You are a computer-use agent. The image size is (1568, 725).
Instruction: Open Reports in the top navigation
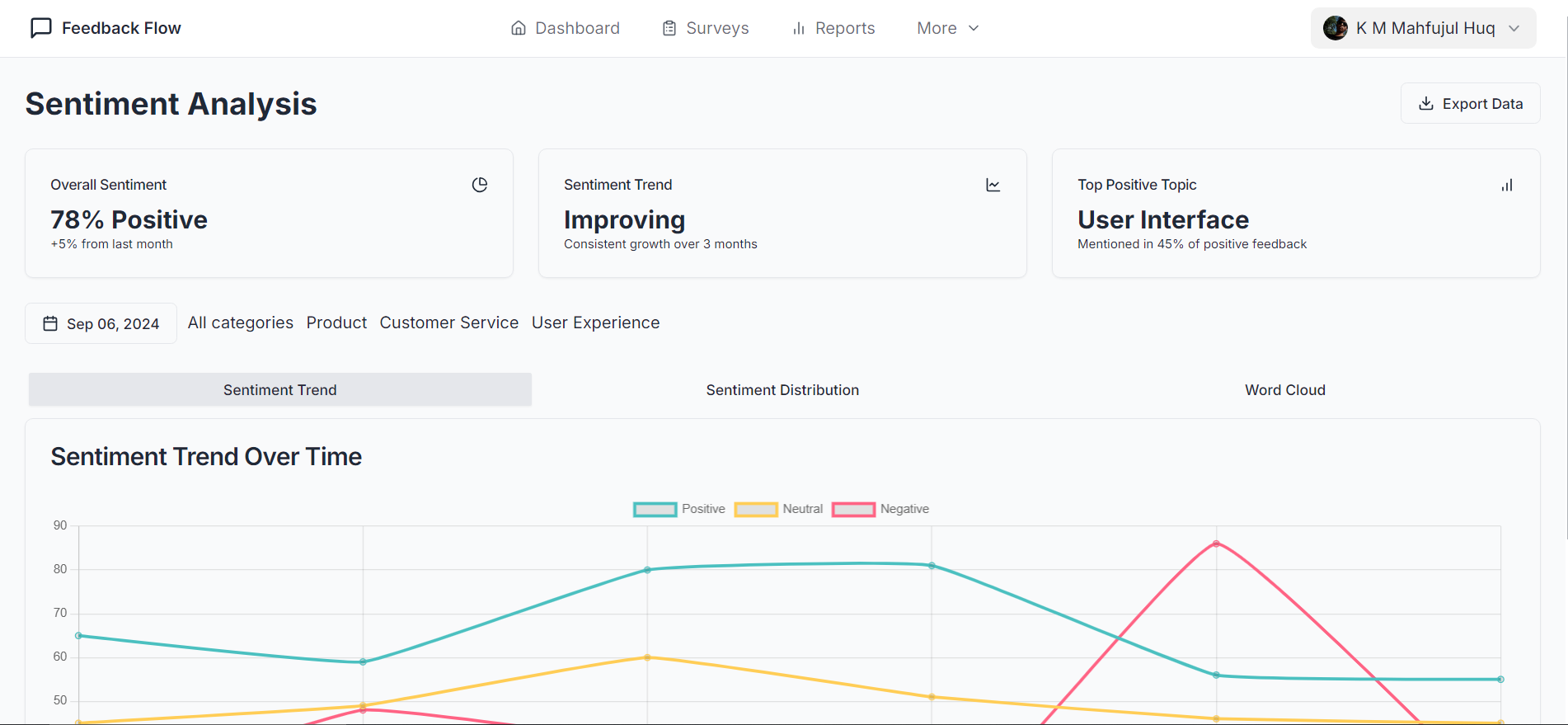pos(833,28)
